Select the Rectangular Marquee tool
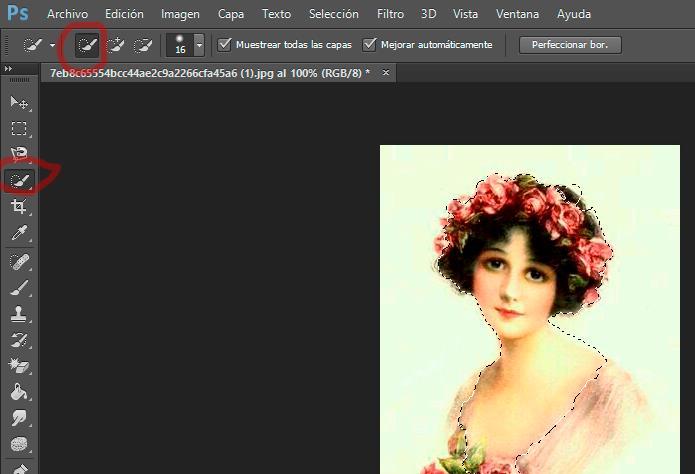The height and width of the screenshot is (474, 695). (19, 129)
